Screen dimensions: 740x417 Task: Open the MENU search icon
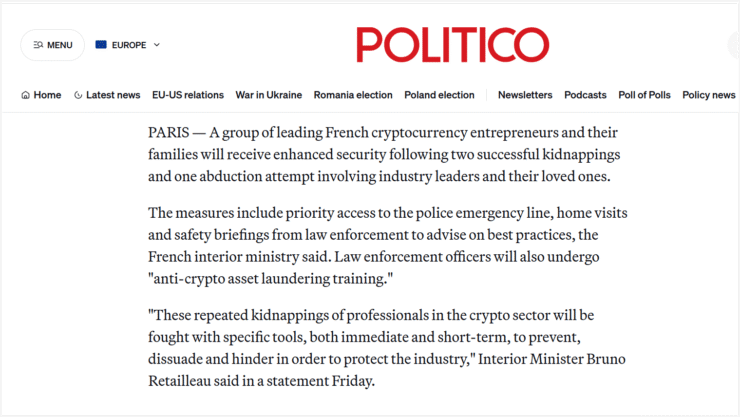(38, 45)
